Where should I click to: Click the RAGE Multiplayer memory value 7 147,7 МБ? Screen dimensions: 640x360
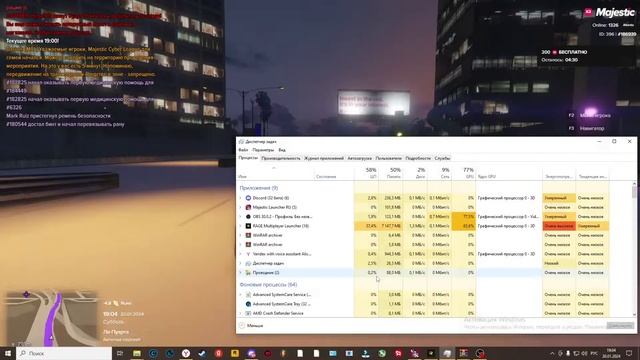click(391, 226)
